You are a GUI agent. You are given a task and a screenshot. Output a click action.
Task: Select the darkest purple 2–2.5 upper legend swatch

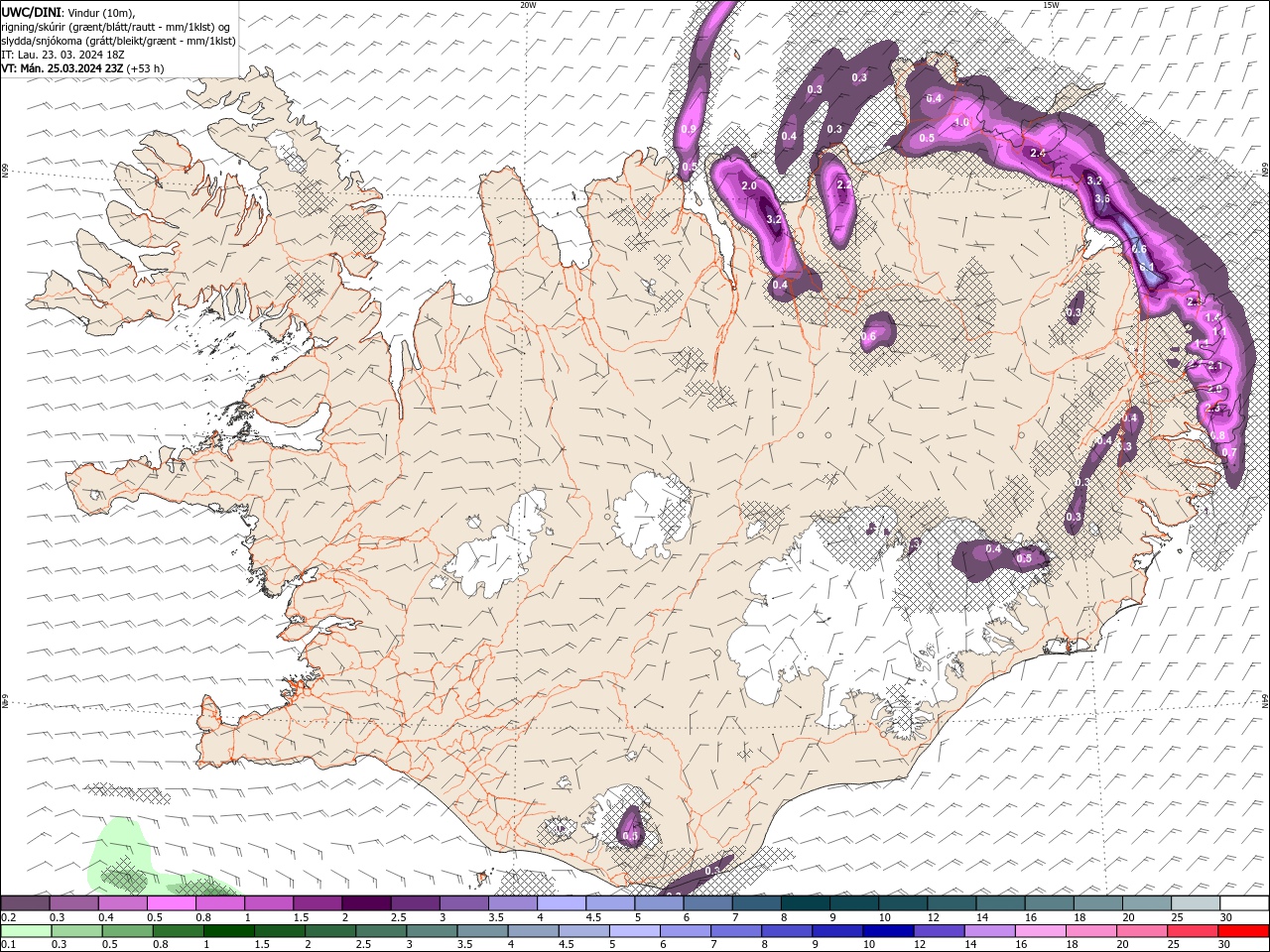(x=365, y=902)
